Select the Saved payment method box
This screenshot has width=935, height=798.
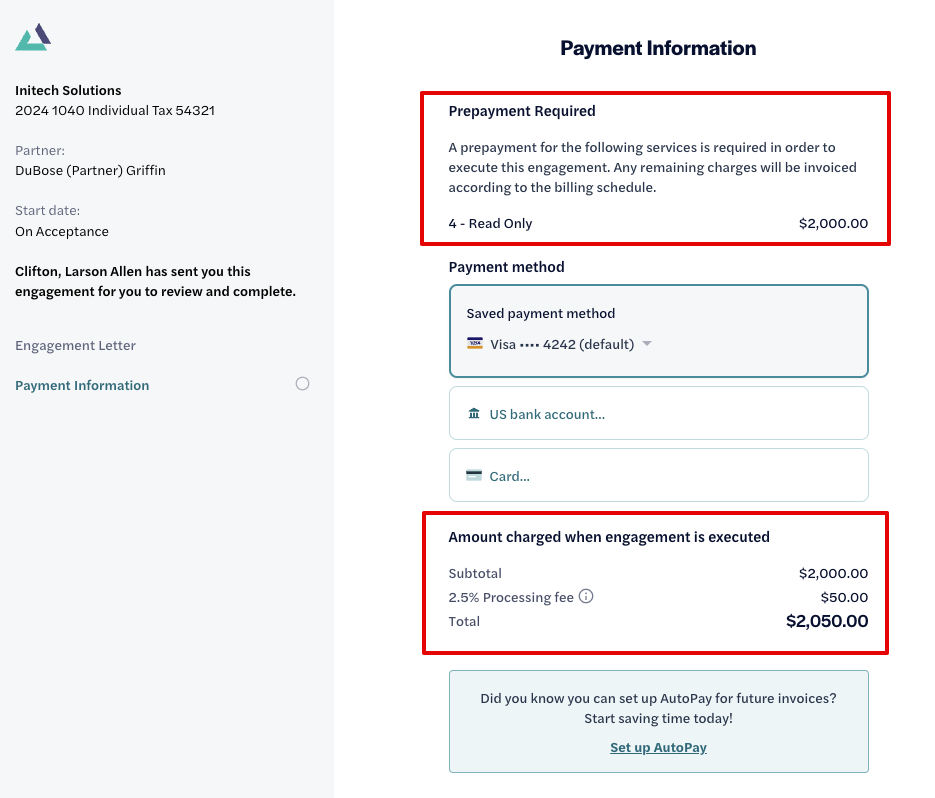pos(658,331)
